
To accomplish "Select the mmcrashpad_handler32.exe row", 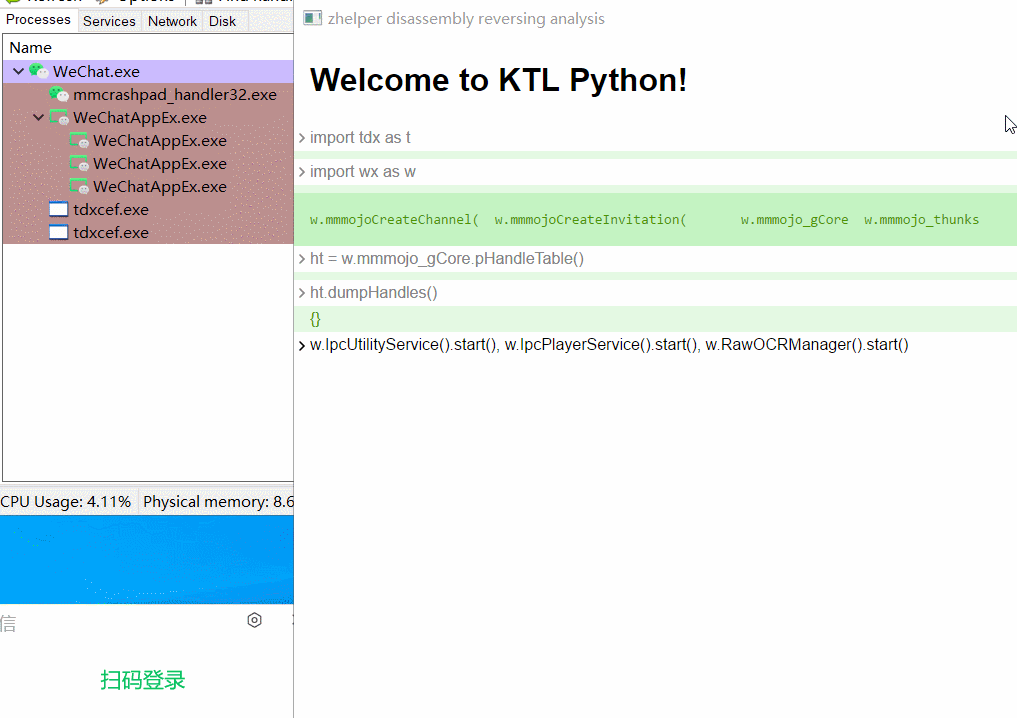I will coord(149,95).
